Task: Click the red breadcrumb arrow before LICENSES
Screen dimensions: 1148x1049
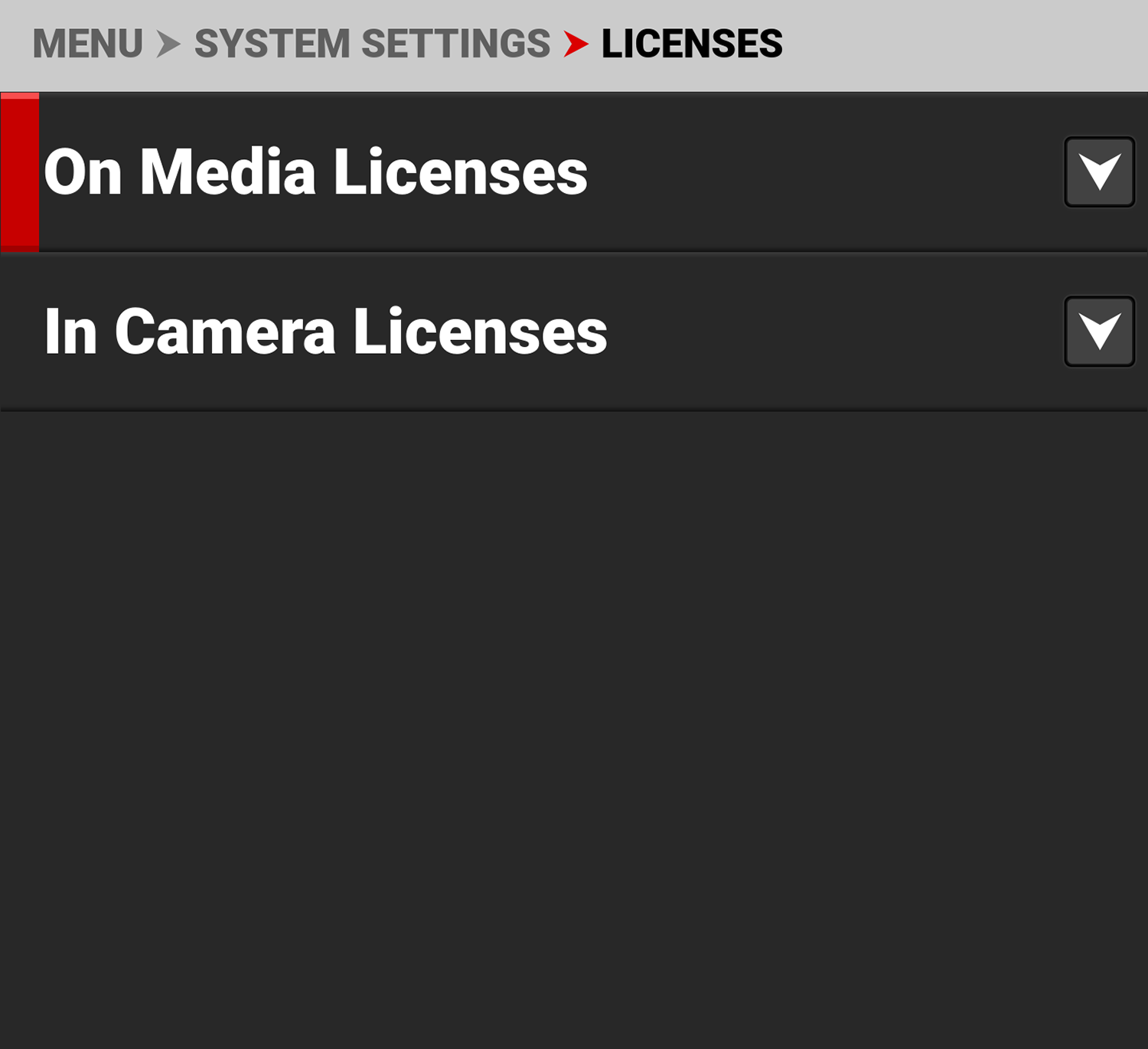Action: [576, 44]
